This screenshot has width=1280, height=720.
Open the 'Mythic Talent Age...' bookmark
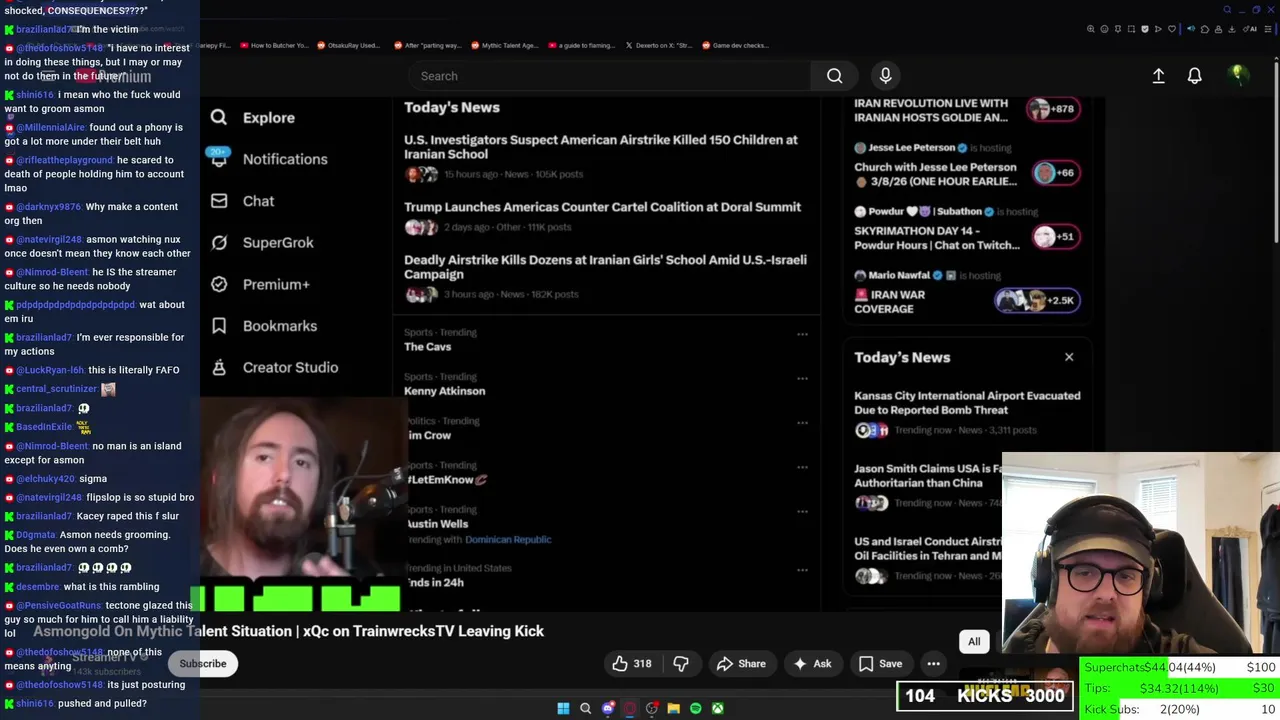coord(503,45)
